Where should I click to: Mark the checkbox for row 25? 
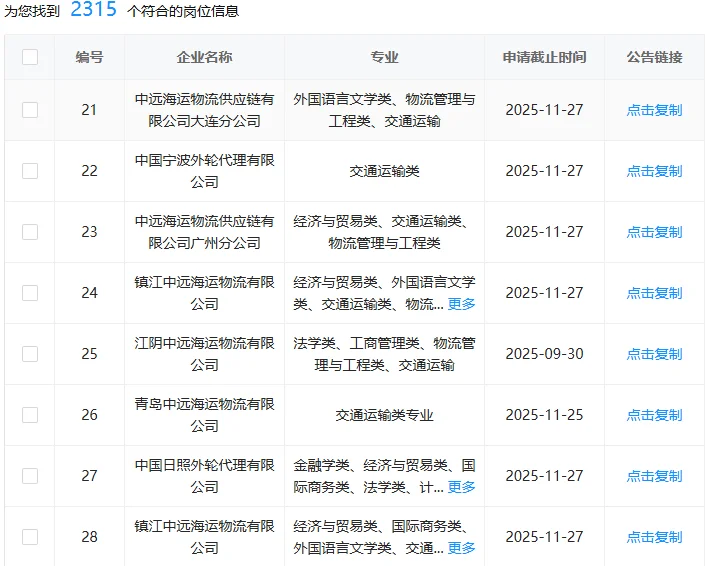[x=30, y=354]
